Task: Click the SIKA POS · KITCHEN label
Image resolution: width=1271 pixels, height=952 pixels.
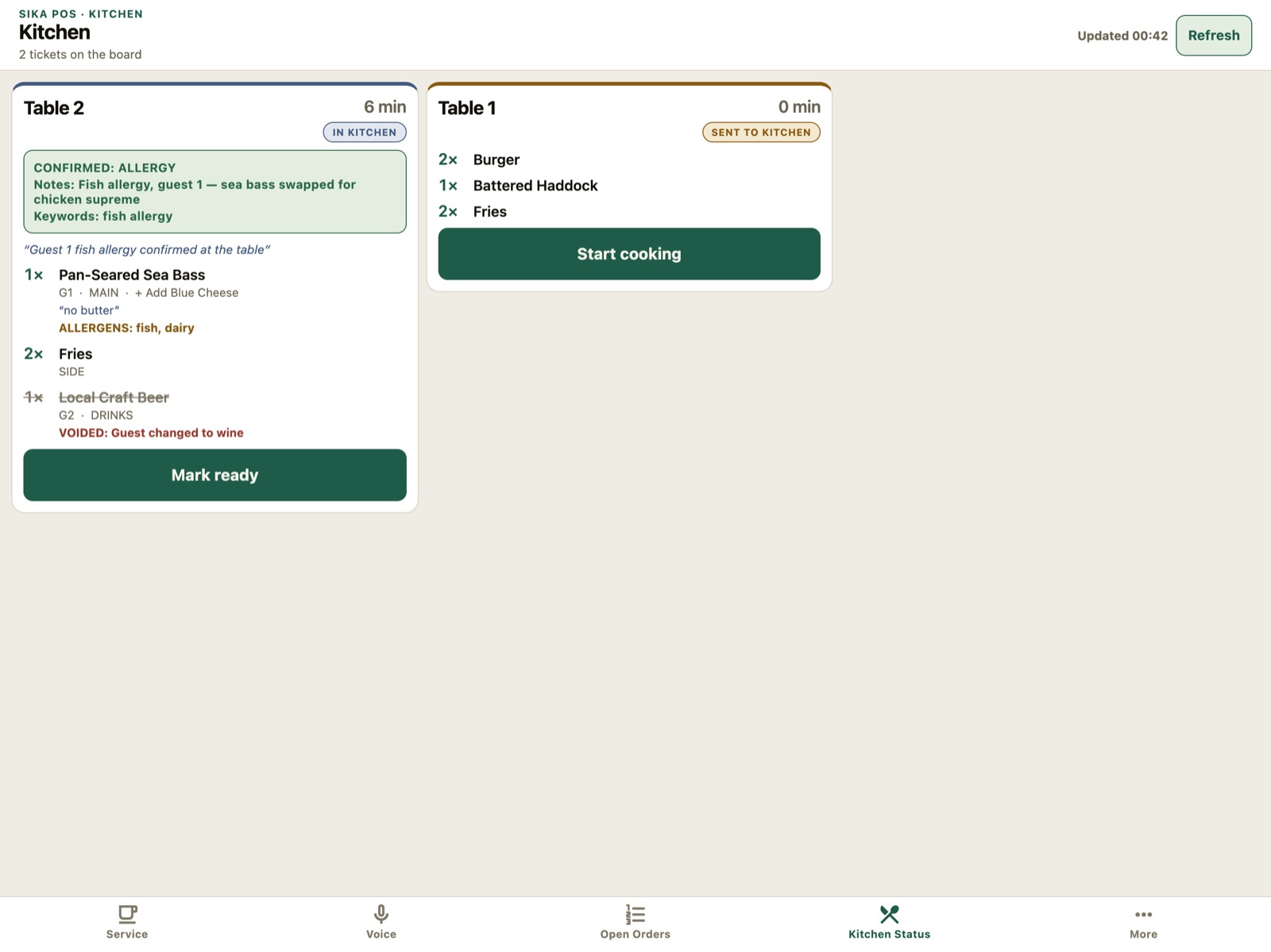Action: click(81, 14)
